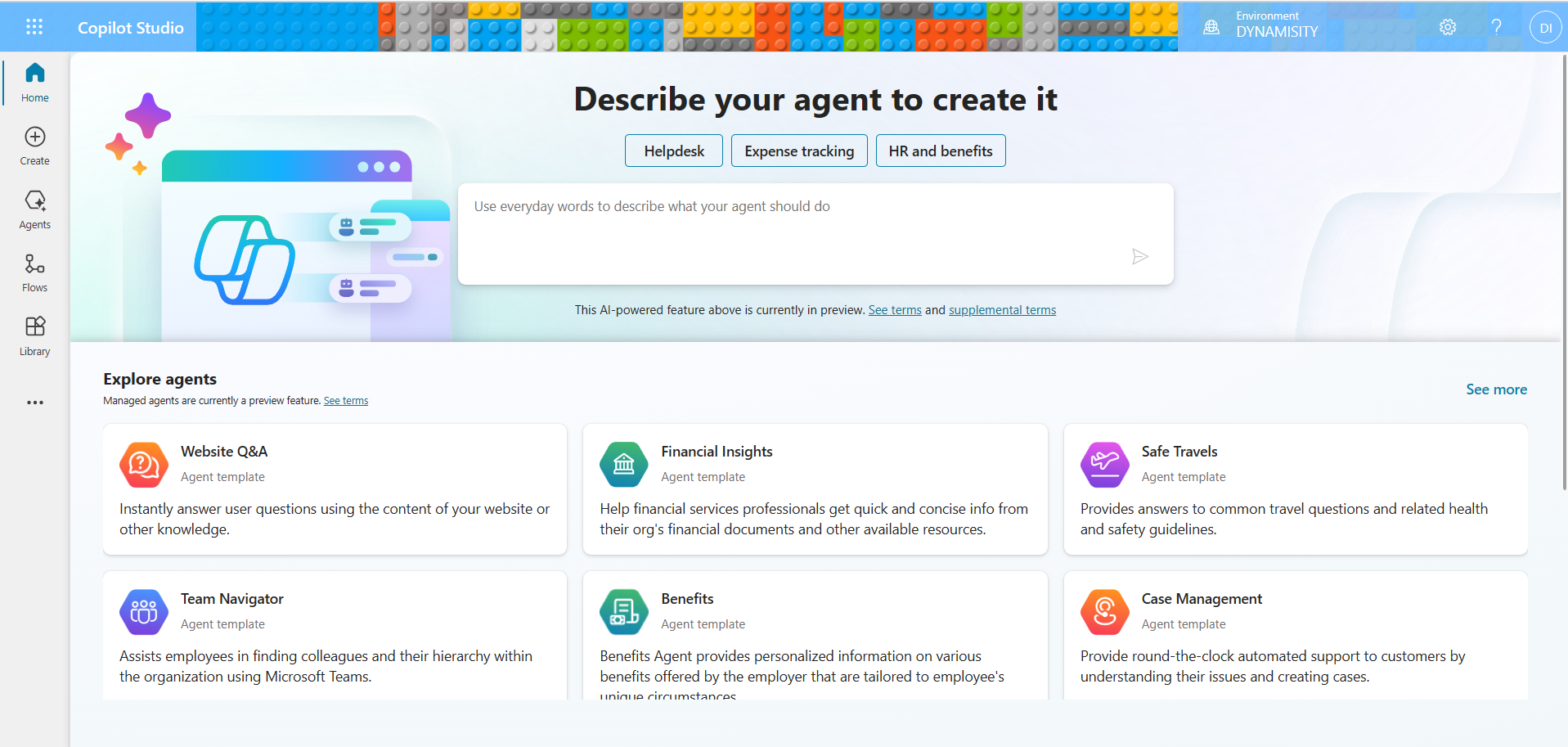1568x747 pixels.
Task: Click the Safe Travels description text
Action: [x=1284, y=519]
